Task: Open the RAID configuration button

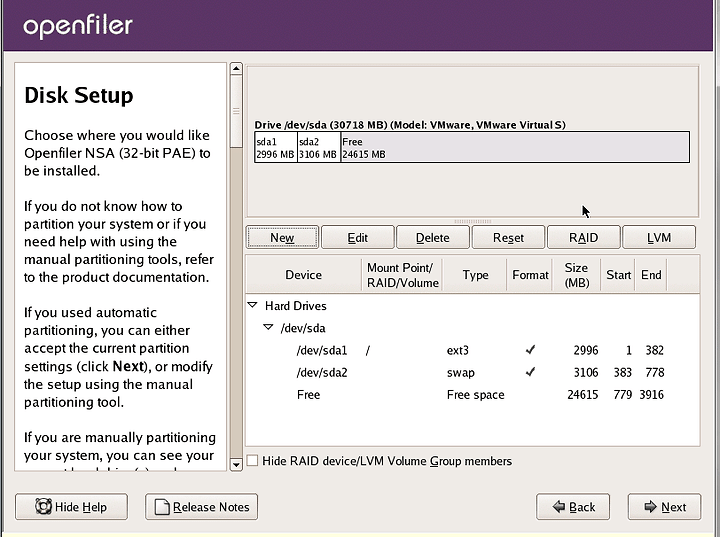Action: pos(583,237)
